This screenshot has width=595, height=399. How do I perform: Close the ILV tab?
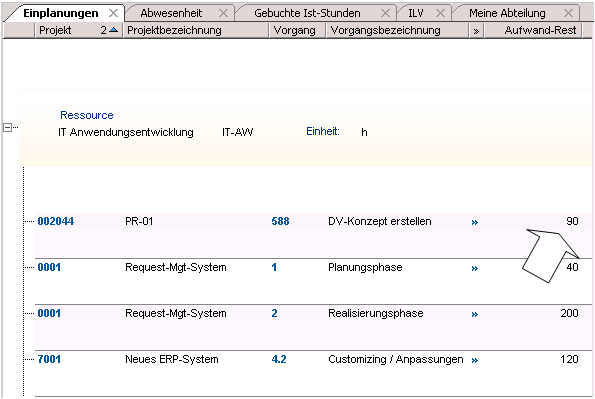440,13
